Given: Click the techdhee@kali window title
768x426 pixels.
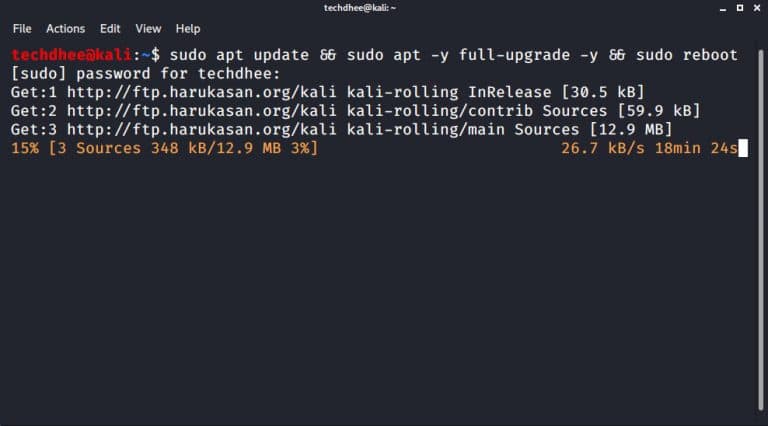Looking at the screenshot, I should click(384, 8).
